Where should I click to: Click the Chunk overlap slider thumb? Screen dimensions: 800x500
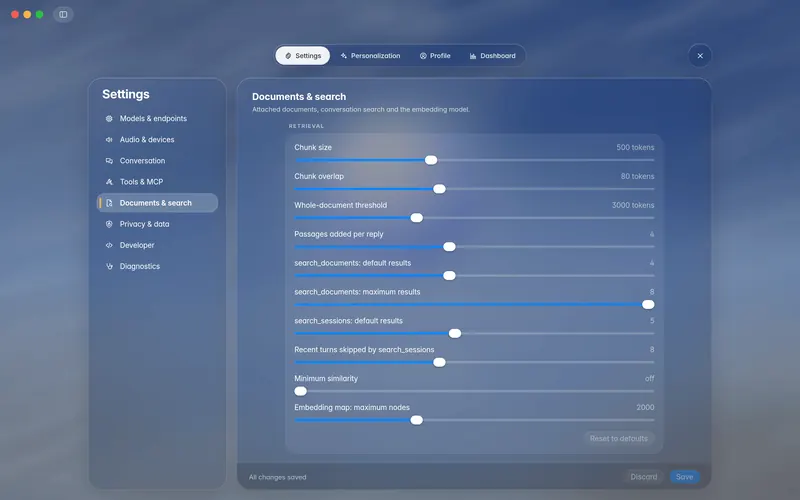[x=439, y=189]
